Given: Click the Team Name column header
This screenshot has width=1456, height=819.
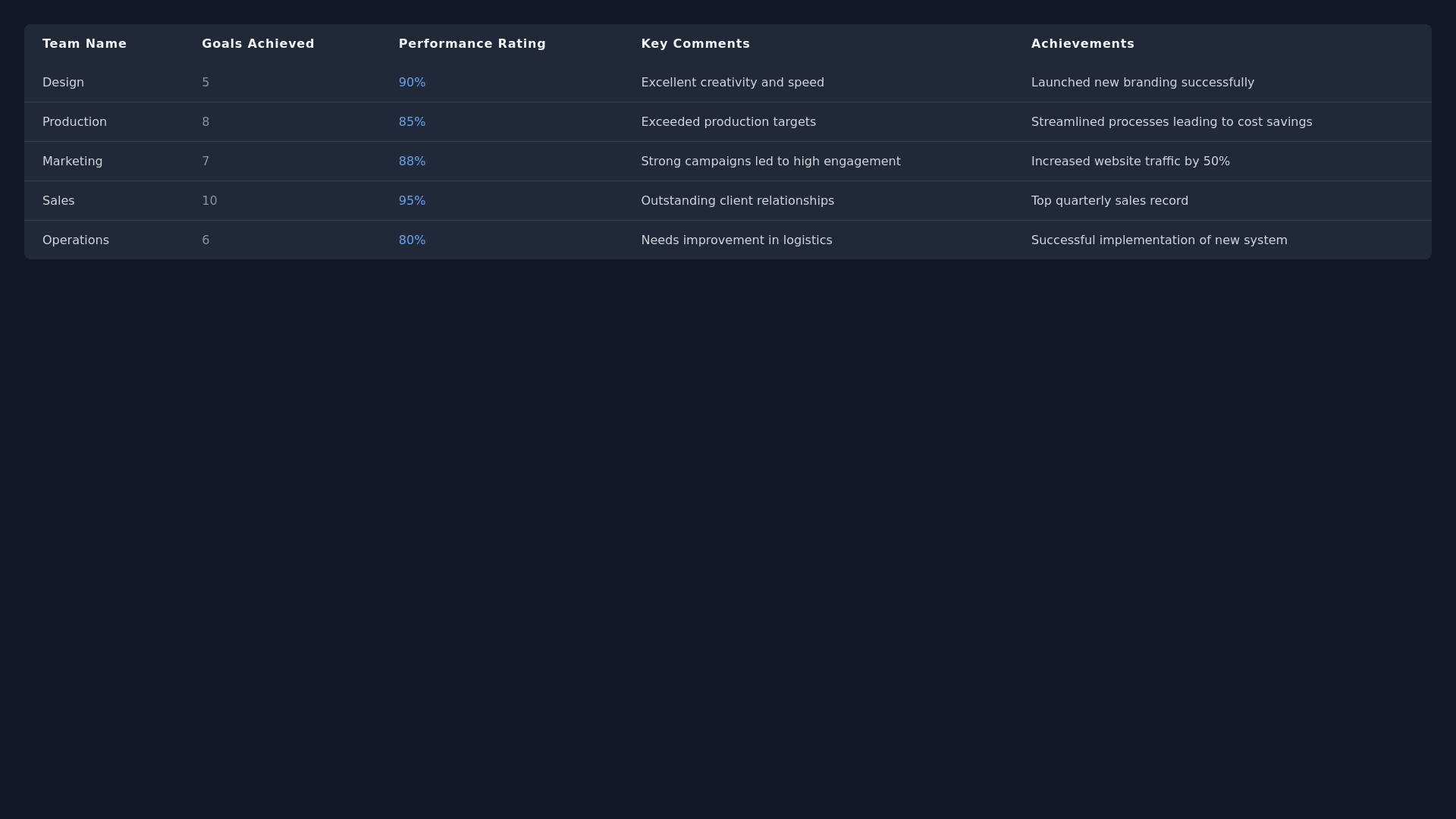Looking at the screenshot, I should tap(84, 44).
